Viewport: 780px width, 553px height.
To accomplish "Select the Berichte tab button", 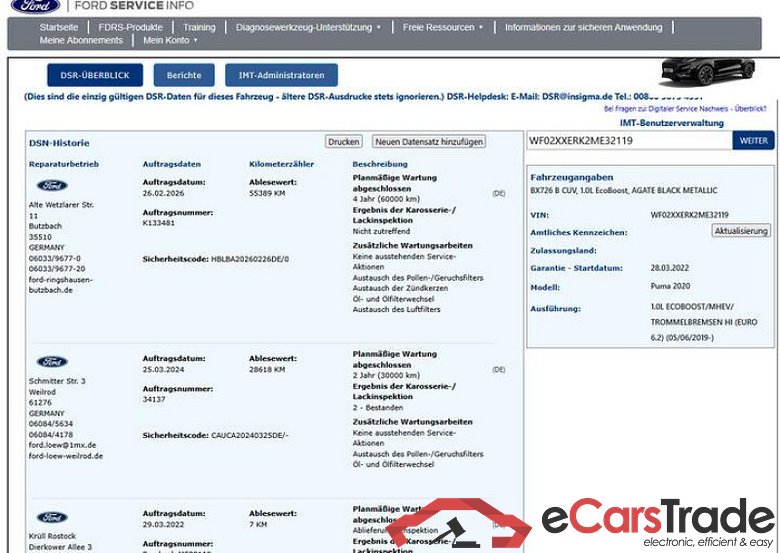I will [184, 75].
